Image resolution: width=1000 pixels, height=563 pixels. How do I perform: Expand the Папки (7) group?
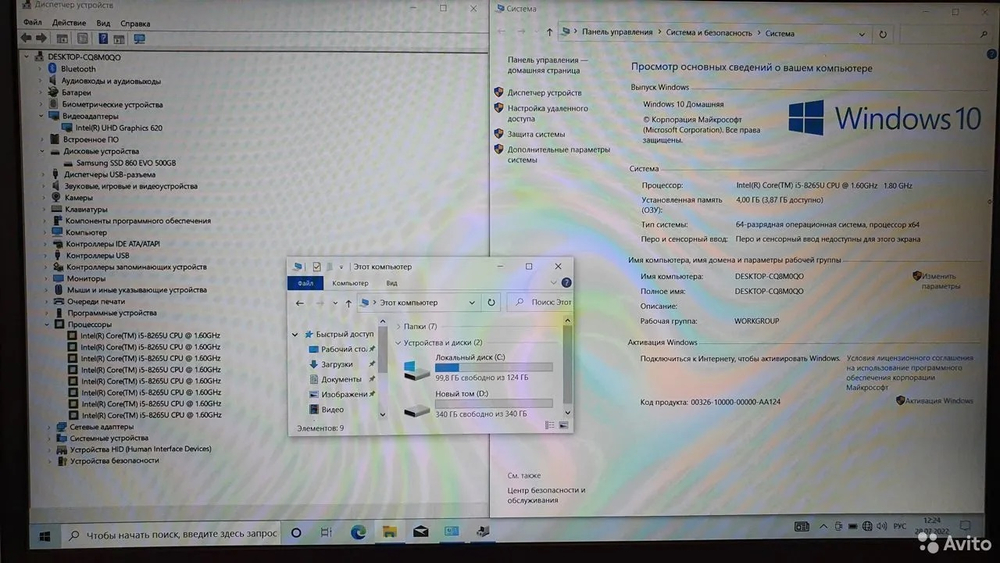click(399, 326)
